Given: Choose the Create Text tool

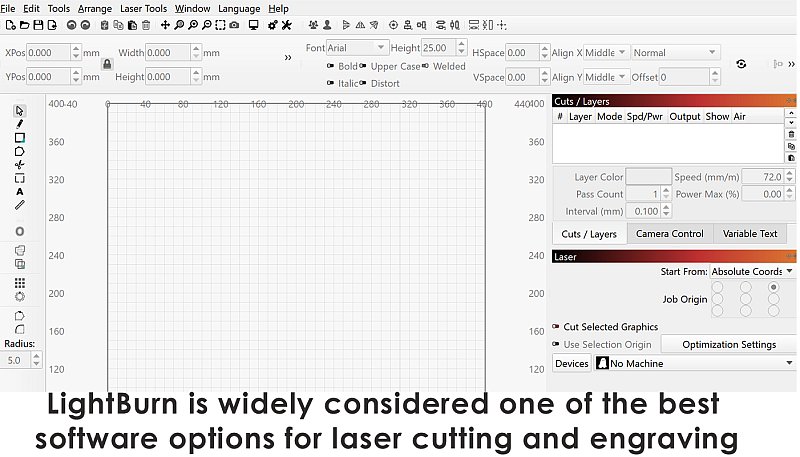Looking at the screenshot, I should 20,191.
